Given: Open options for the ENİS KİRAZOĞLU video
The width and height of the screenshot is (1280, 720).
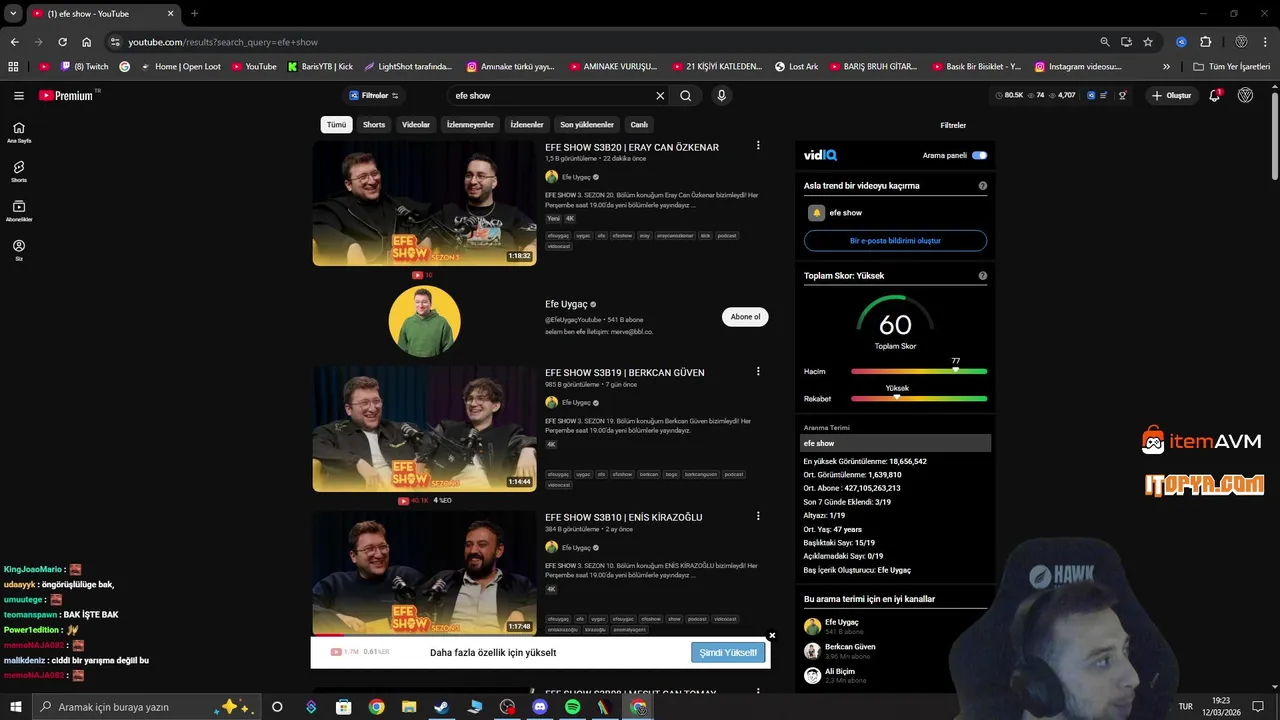Looking at the screenshot, I should point(758,516).
